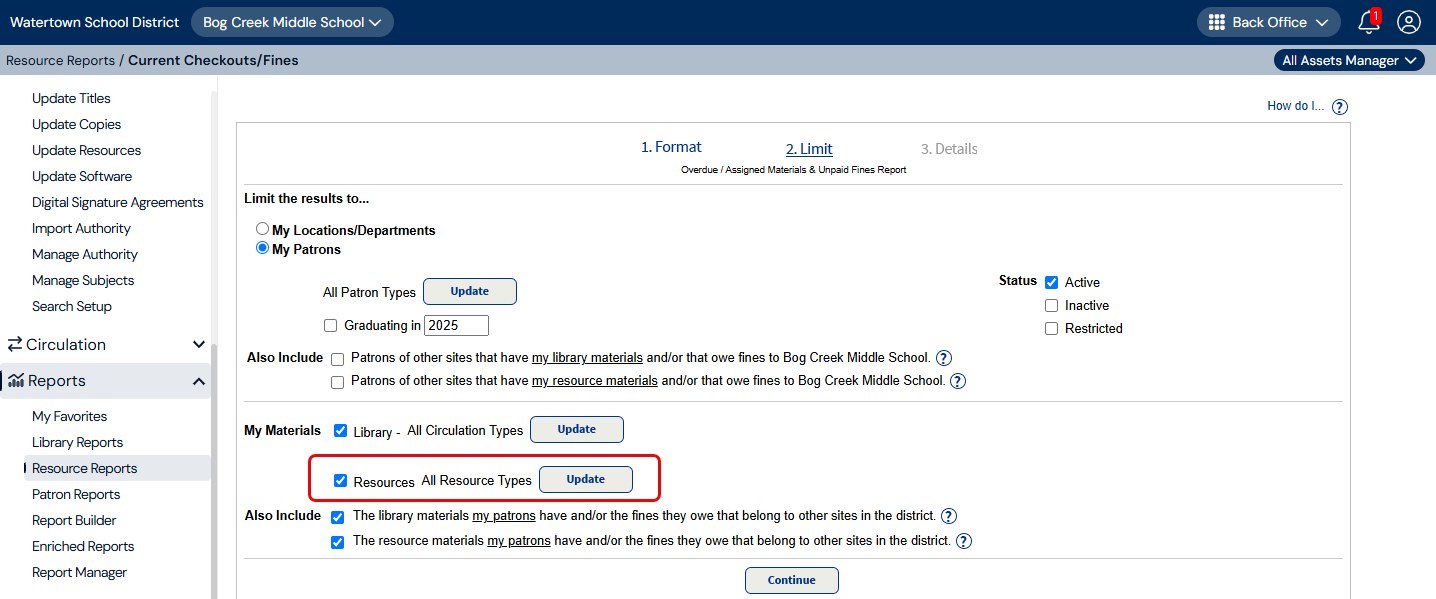Check patrons of other sites with resource materials
The height and width of the screenshot is (599, 1436).
tap(337, 381)
